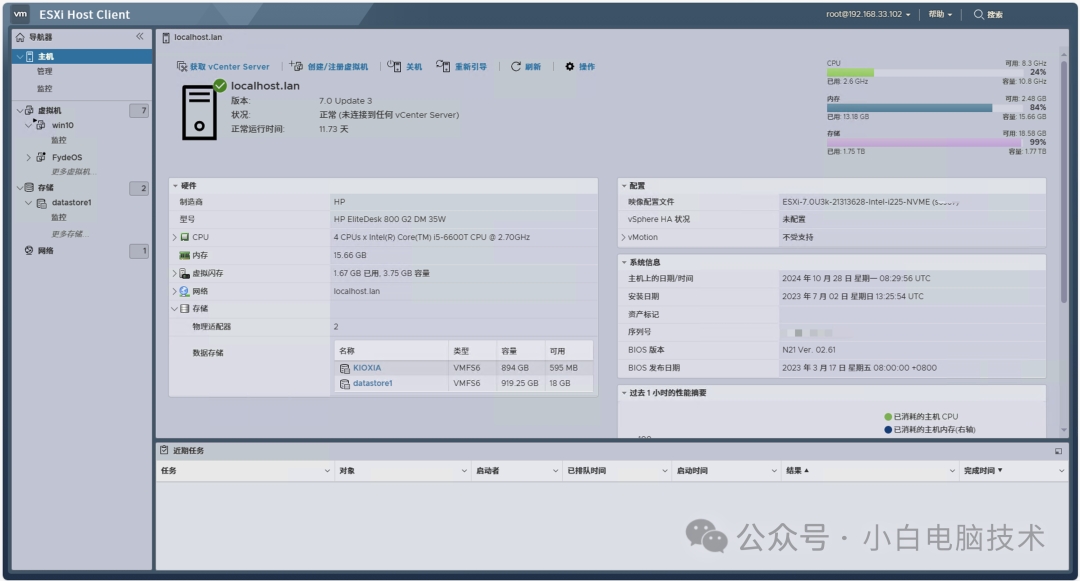Expand the vMotion configuration row
Screen dimensions: 1080x581
(623, 237)
